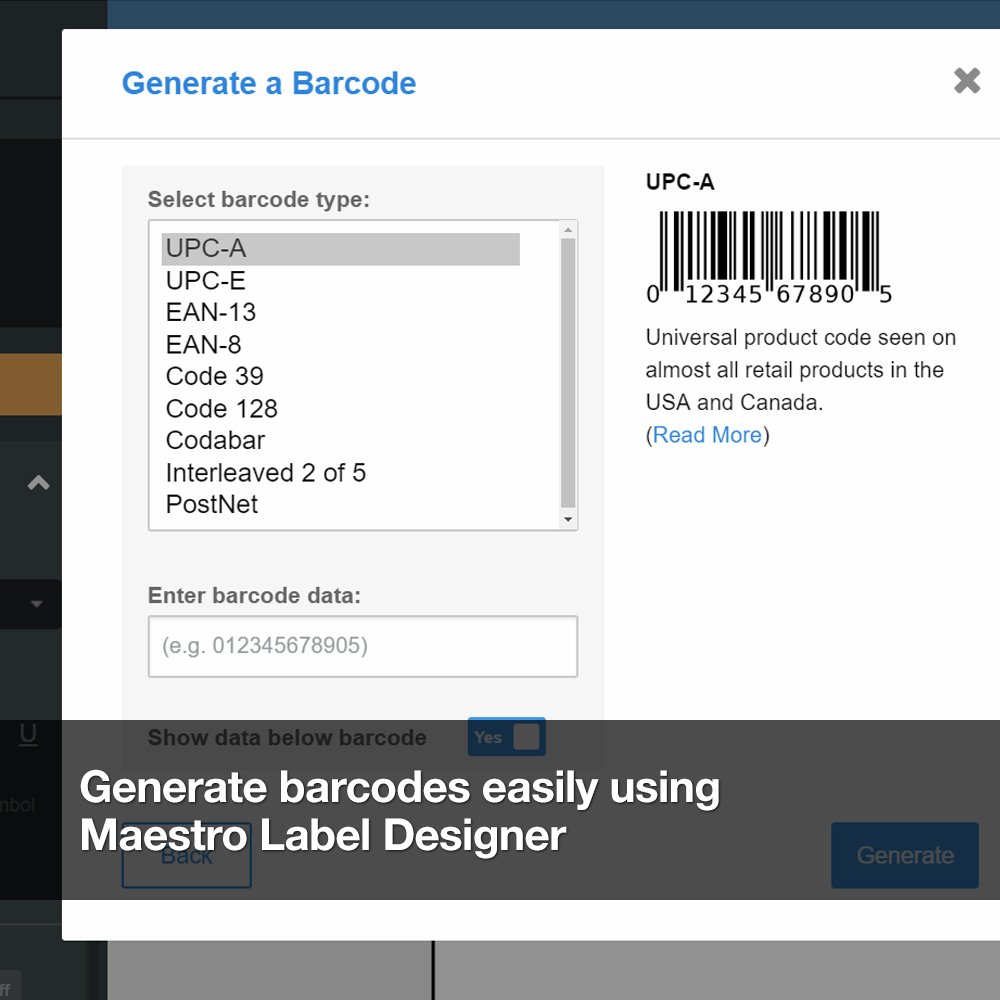Click the Generate button
The width and height of the screenshot is (1000, 1000).
pyautogui.click(x=904, y=855)
